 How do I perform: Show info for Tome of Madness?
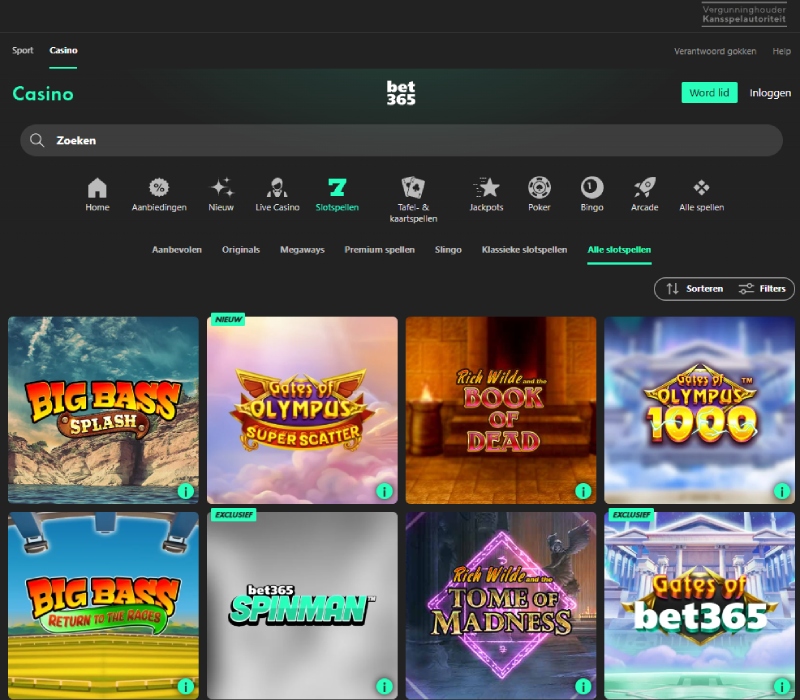583,686
